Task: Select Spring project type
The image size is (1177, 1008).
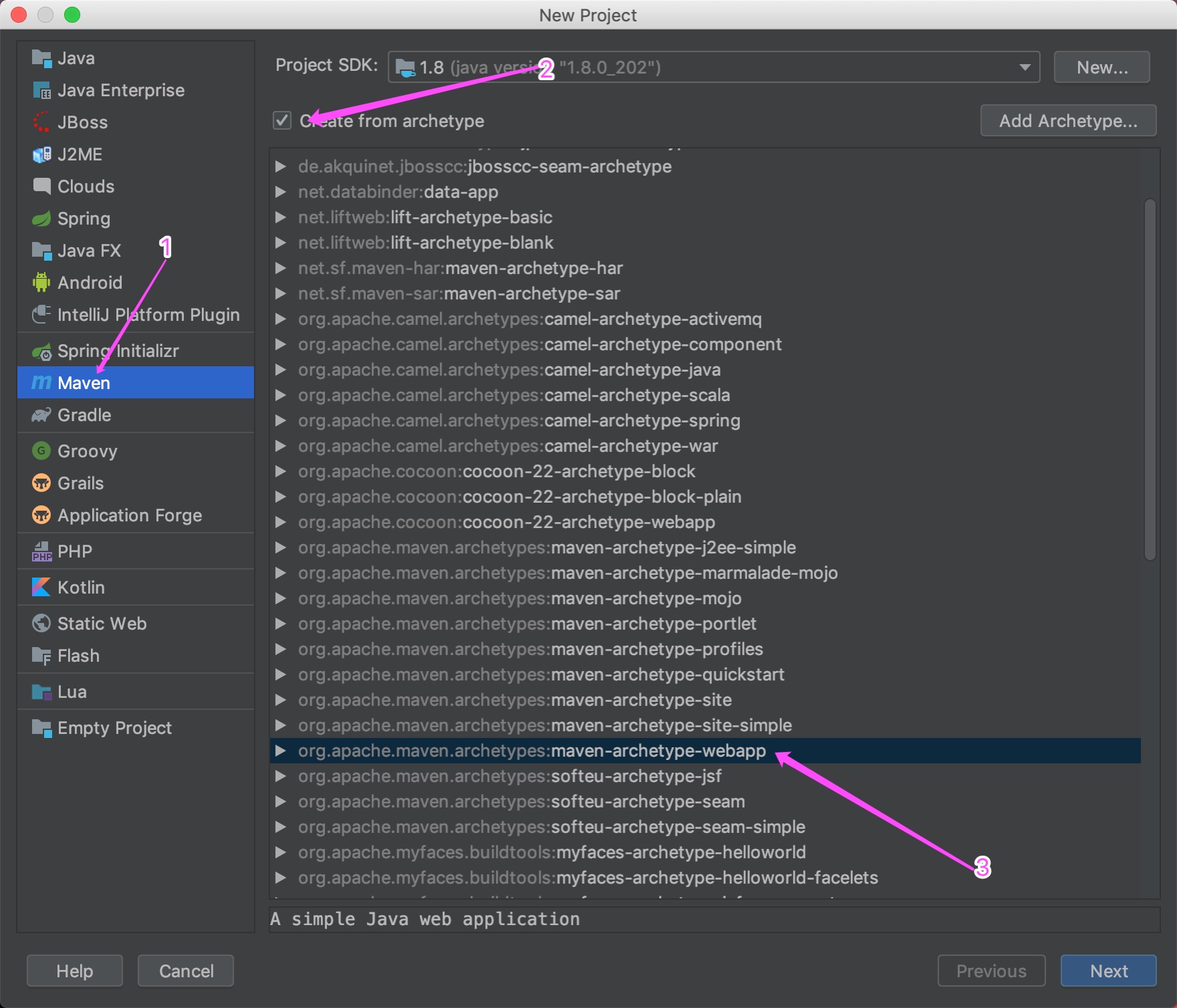Action: (x=136, y=219)
